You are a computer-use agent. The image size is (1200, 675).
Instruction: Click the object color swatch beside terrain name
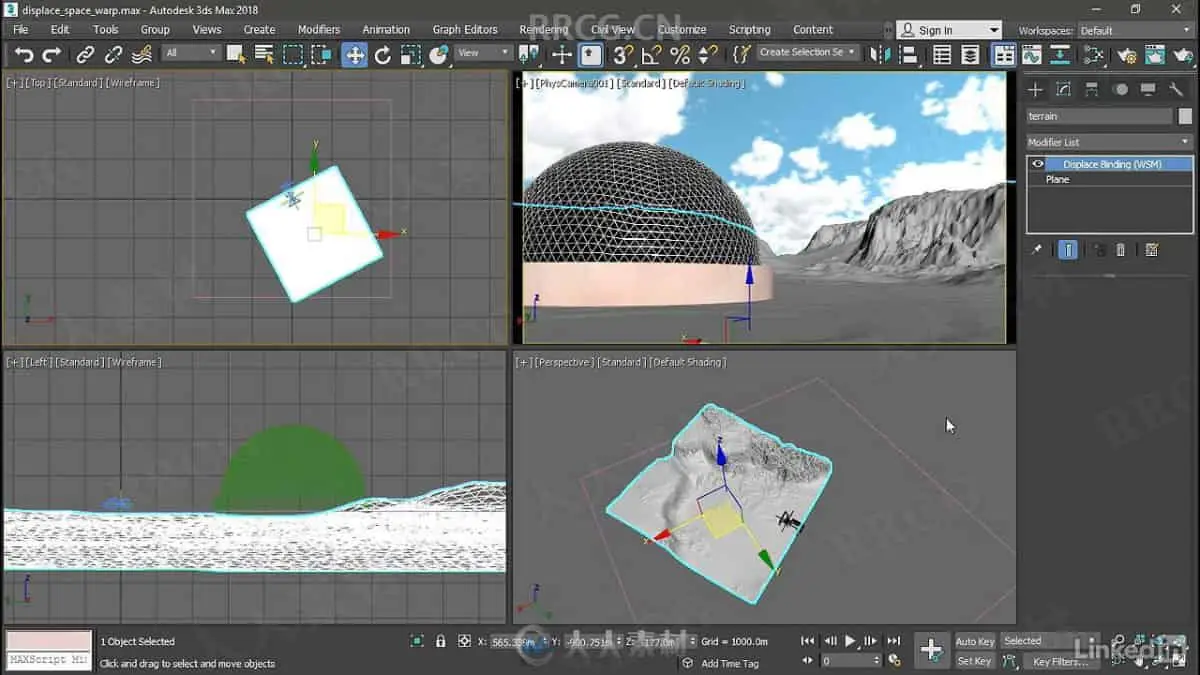(x=1185, y=116)
